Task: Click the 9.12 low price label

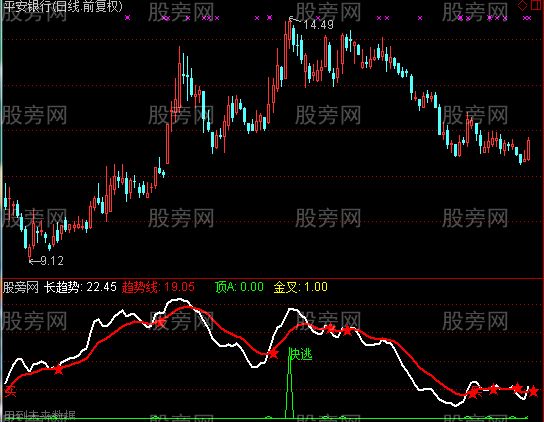Action: (52, 261)
